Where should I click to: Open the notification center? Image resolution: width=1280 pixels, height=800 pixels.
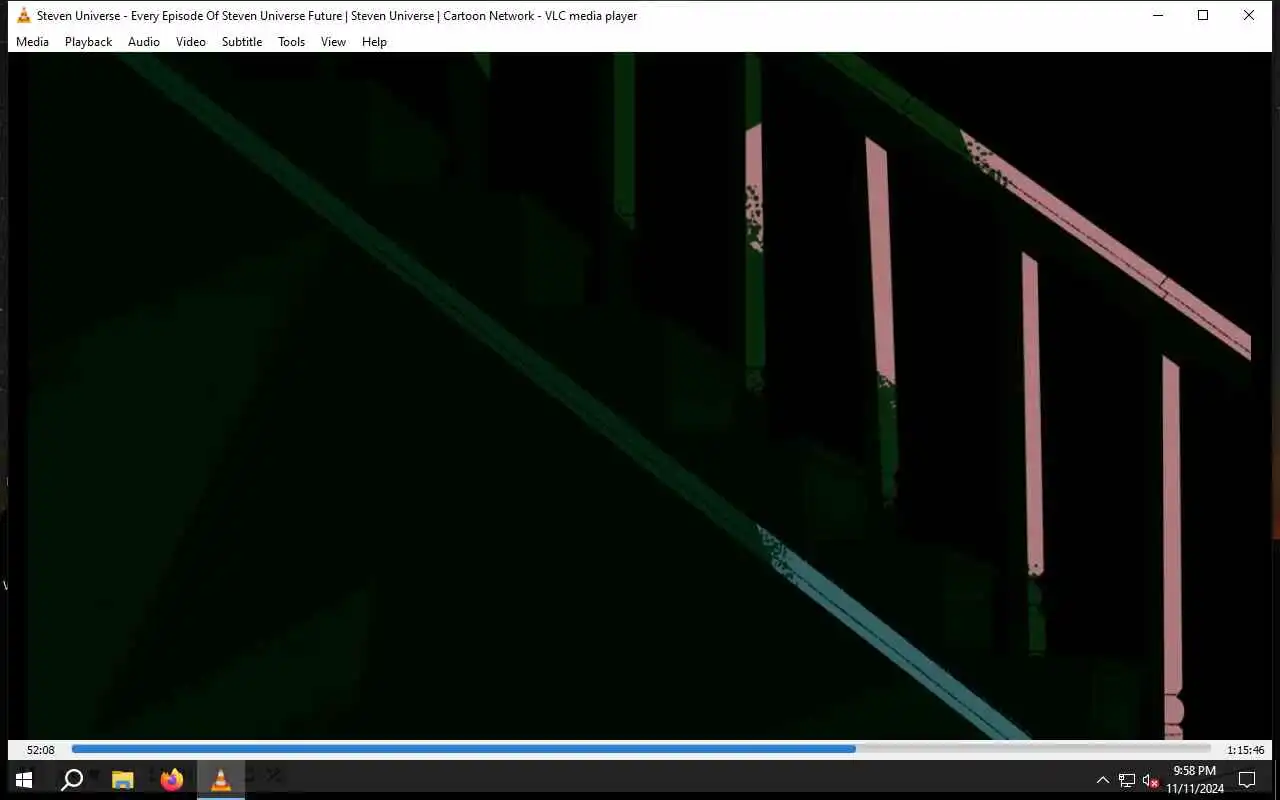(x=1247, y=780)
